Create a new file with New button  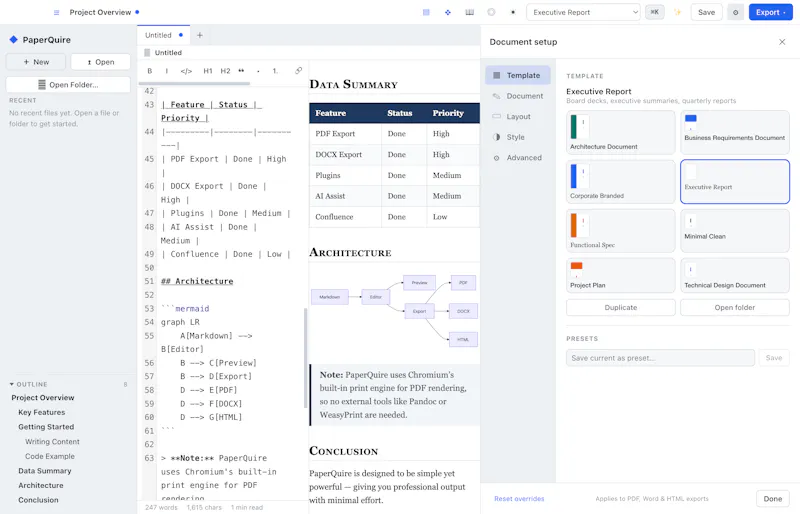pyautogui.click(x=36, y=62)
